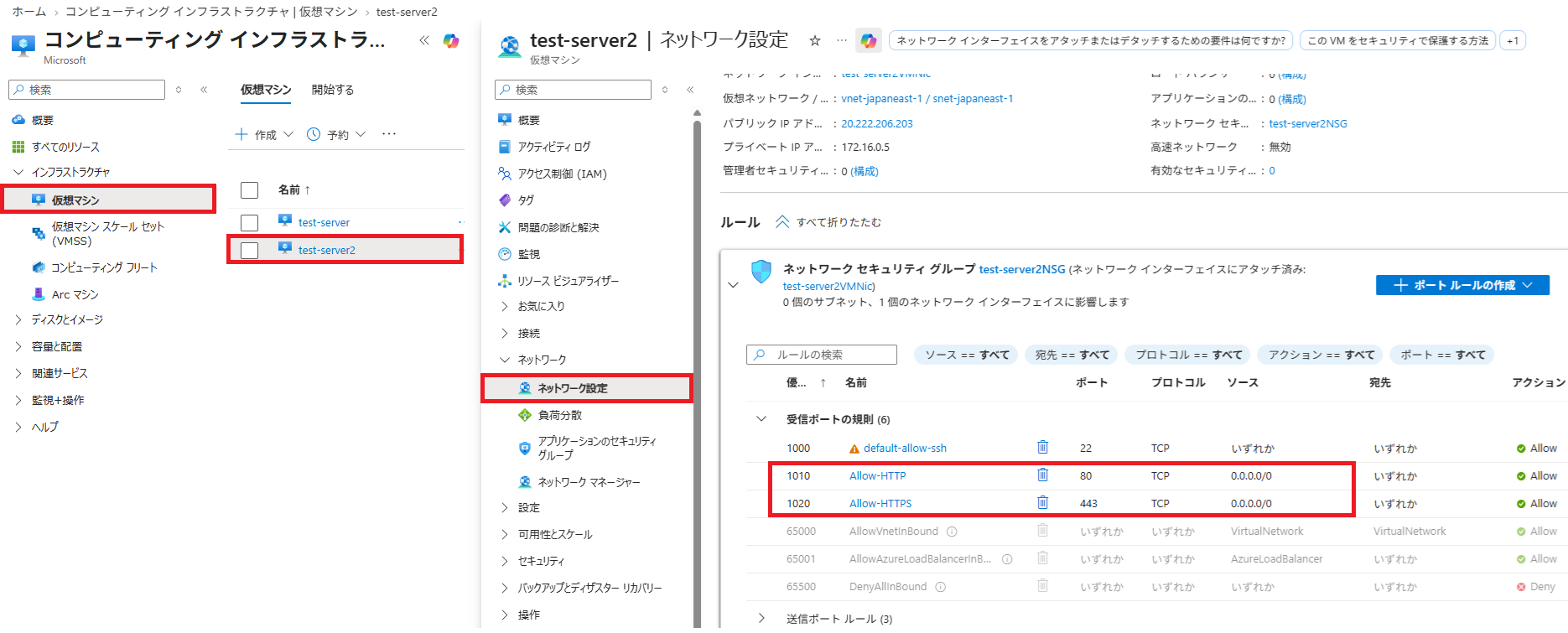Viewport: 1568px width, 633px height.
Task: Open vnet-japaneast-1 / snet-japaneast-1 link
Action: coord(927,98)
